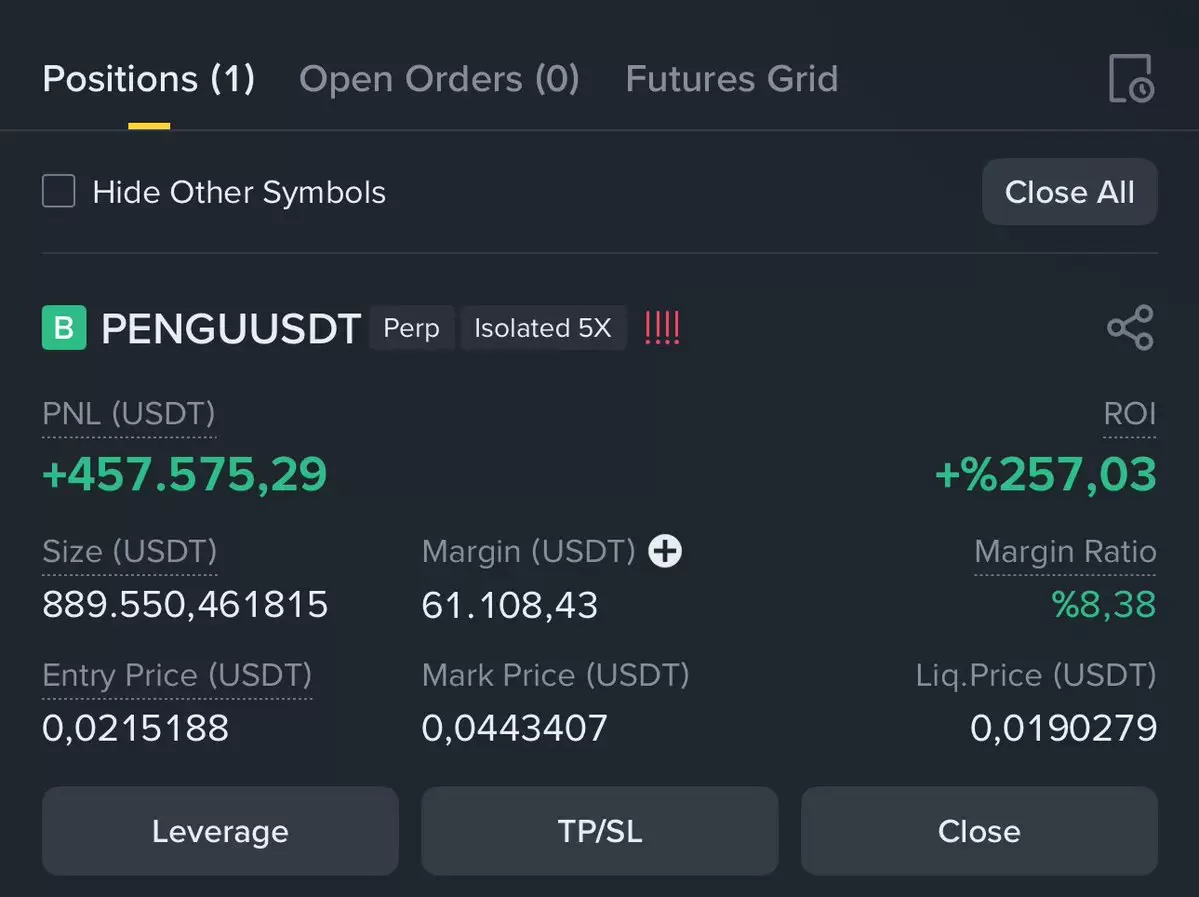Set TP/SL for the position

click(x=600, y=831)
